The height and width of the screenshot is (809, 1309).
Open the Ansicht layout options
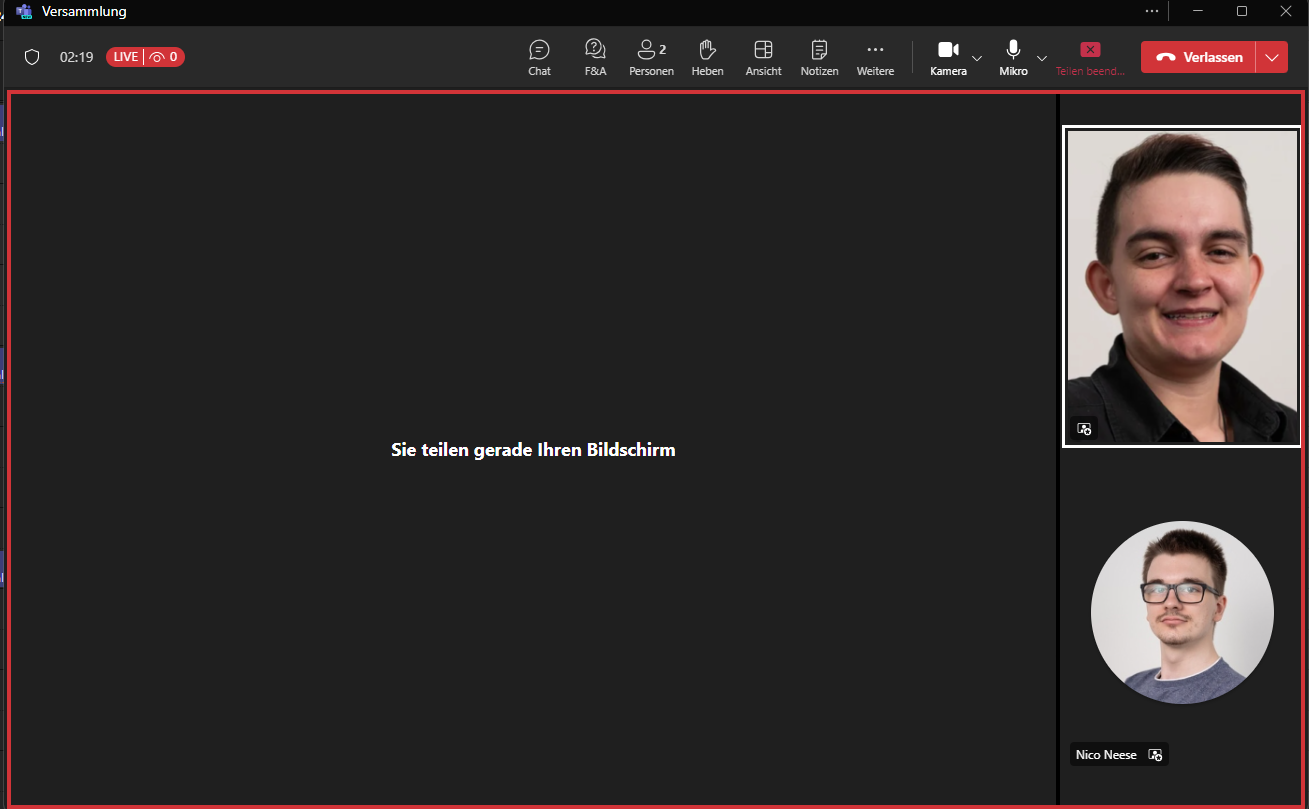tap(763, 57)
